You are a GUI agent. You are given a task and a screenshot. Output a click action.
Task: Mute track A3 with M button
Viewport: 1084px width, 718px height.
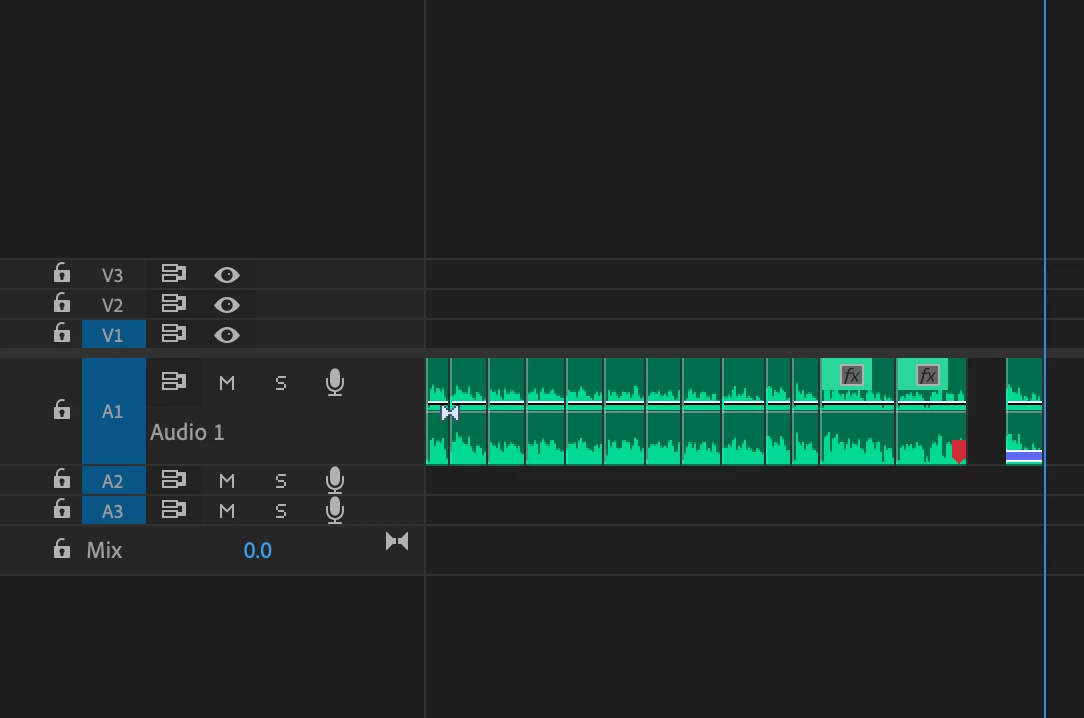pyautogui.click(x=227, y=511)
